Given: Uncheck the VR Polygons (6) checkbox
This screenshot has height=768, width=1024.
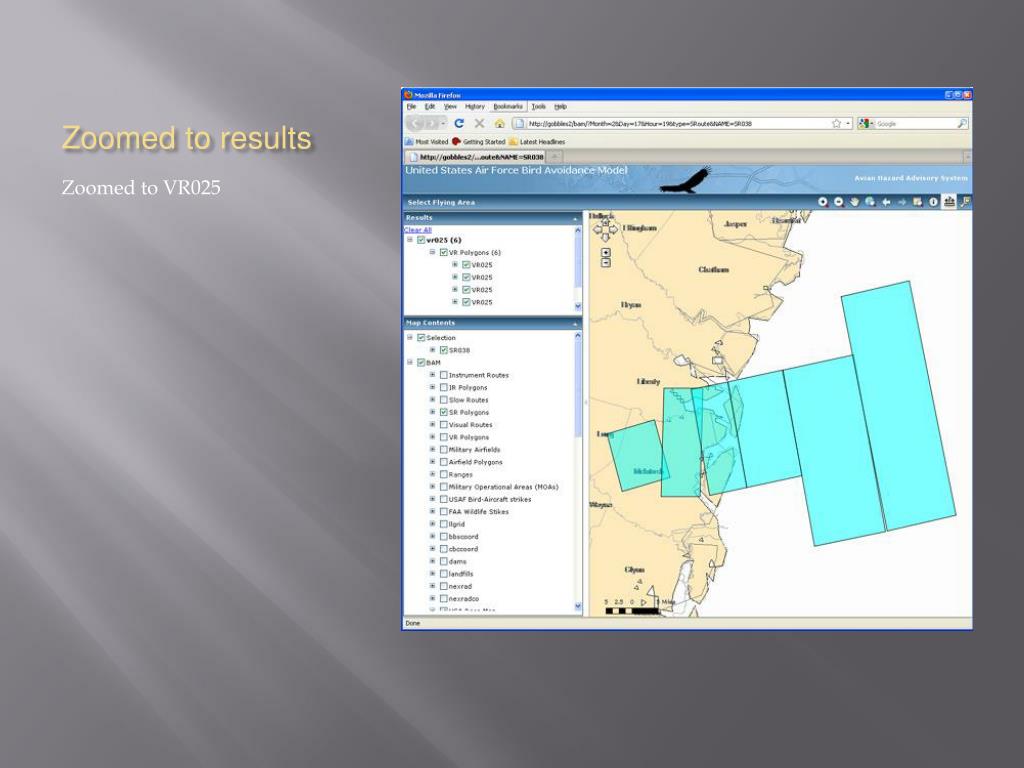Looking at the screenshot, I should tap(443, 252).
